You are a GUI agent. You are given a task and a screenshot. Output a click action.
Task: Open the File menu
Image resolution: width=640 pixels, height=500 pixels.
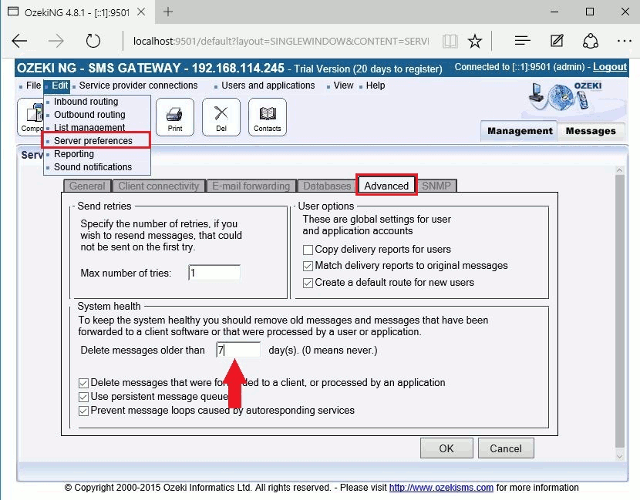33,86
